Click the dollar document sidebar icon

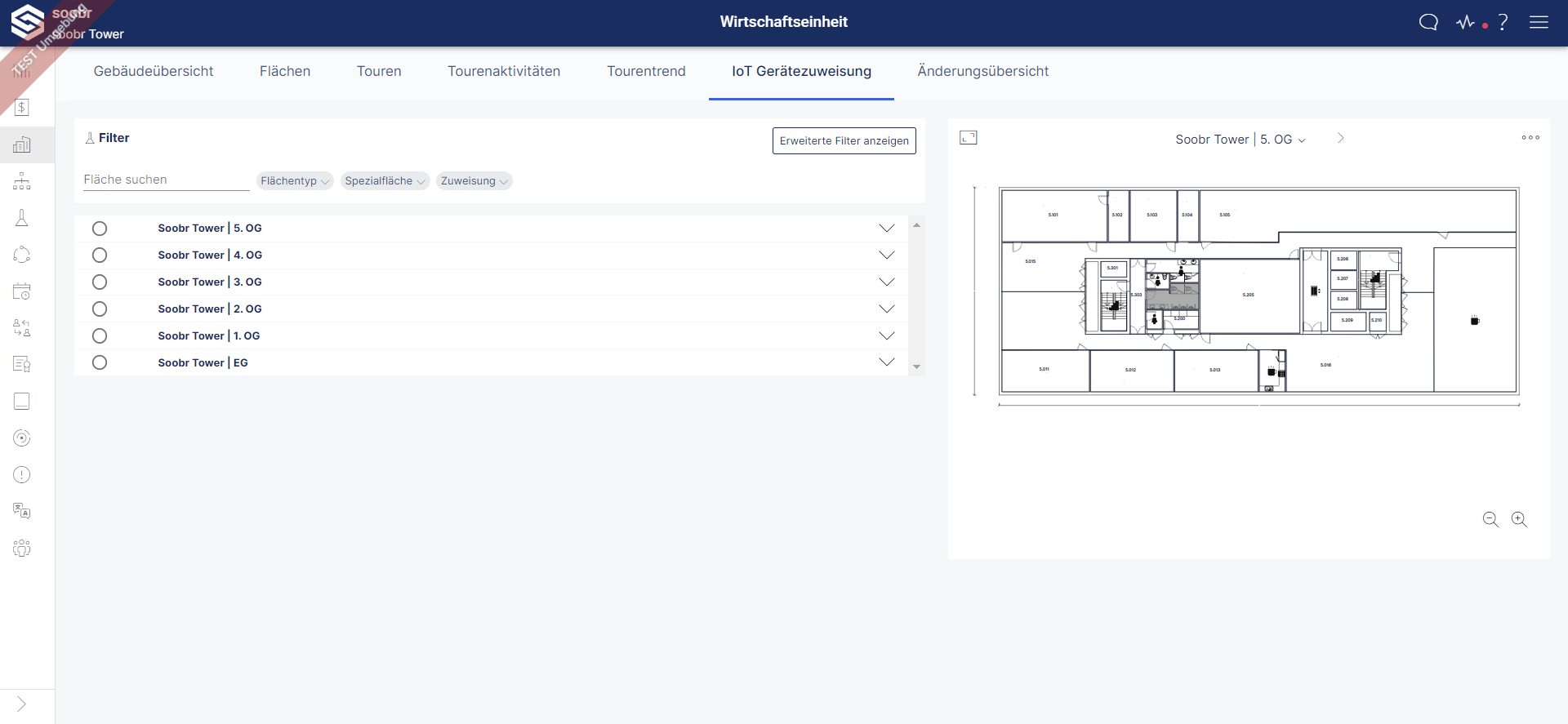pyautogui.click(x=22, y=107)
